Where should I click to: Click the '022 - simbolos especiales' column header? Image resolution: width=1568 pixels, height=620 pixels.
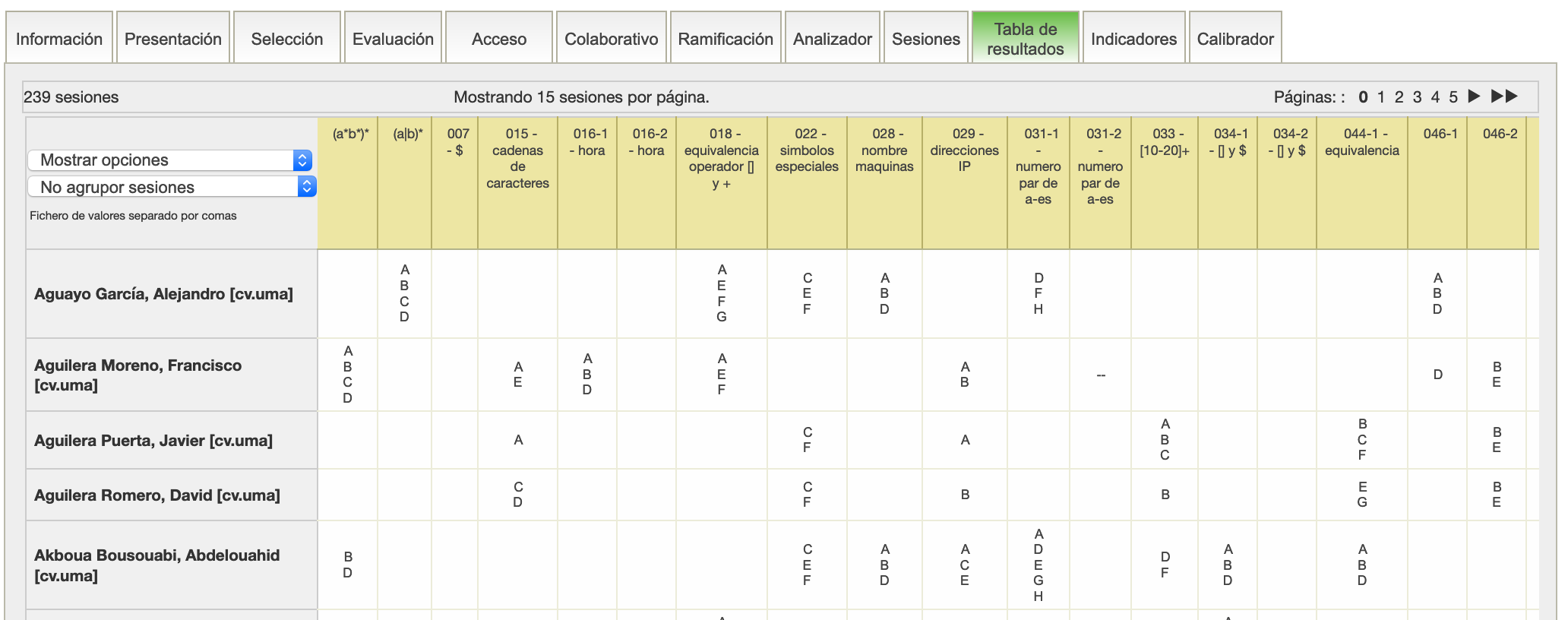(807, 150)
